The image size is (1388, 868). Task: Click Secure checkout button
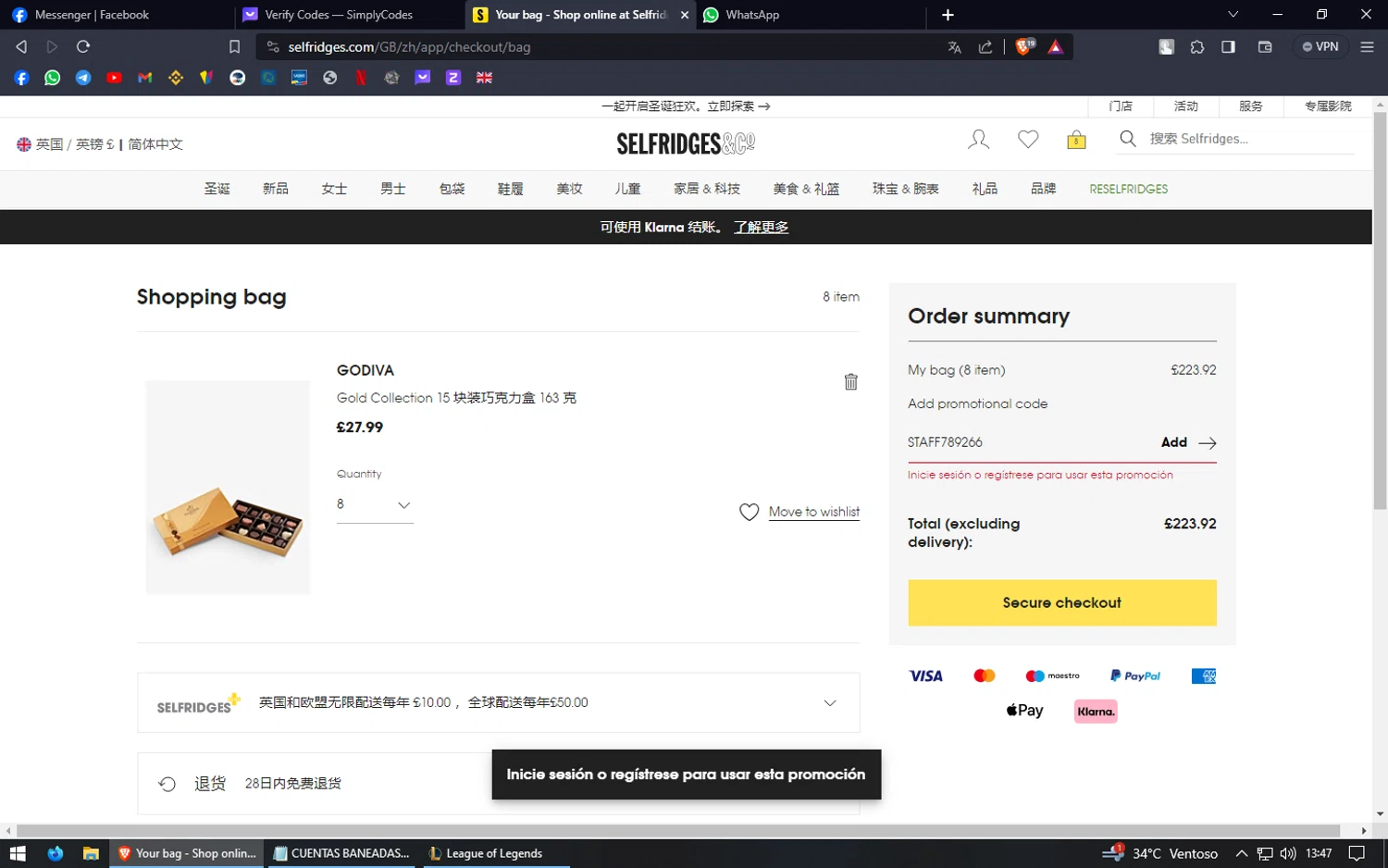point(1061,602)
